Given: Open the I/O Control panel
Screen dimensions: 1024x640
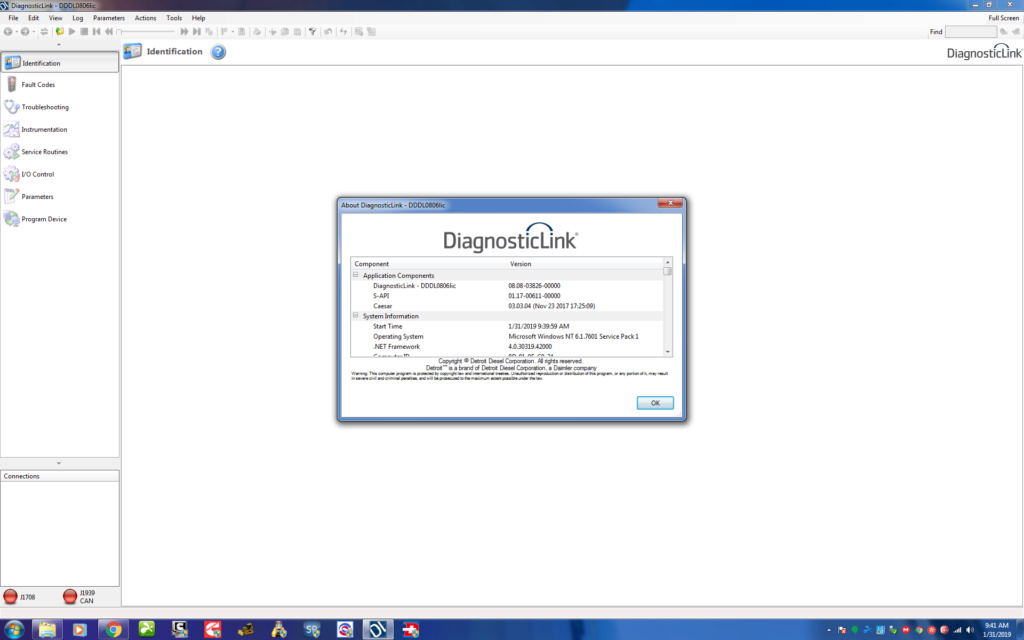Looking at the screenshot, I should tap(59, 174).
